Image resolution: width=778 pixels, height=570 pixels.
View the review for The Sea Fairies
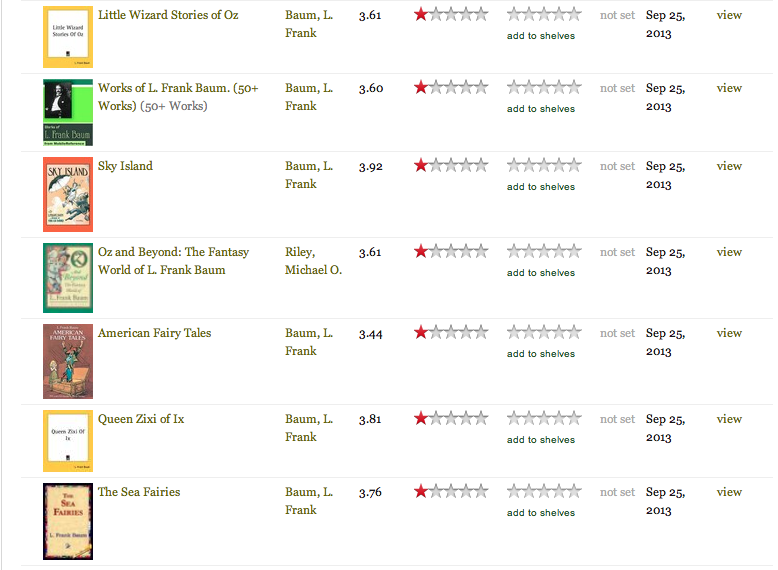click(x=729, y=492)
